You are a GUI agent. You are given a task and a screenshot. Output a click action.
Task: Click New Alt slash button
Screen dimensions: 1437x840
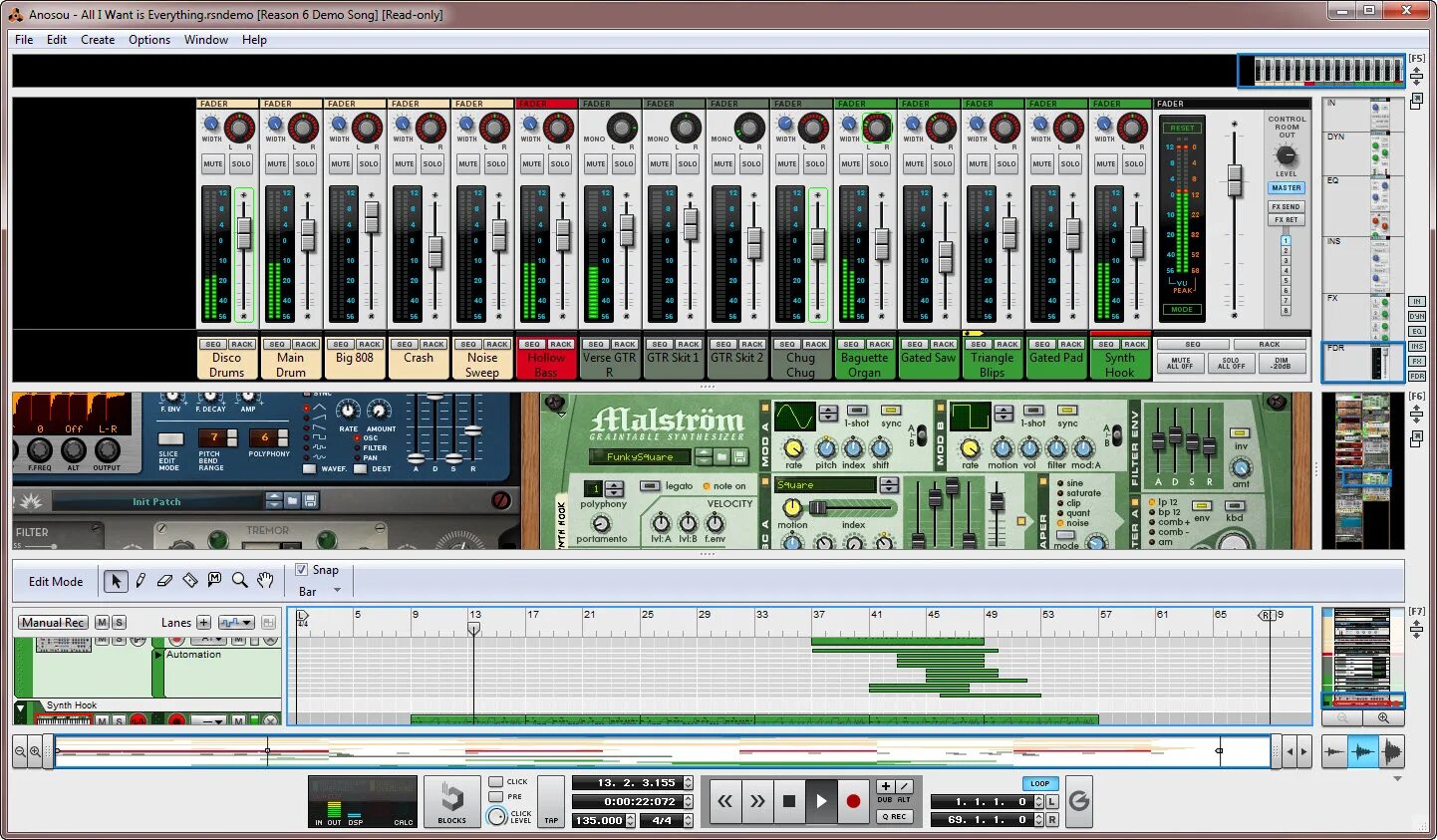point(904,787)
